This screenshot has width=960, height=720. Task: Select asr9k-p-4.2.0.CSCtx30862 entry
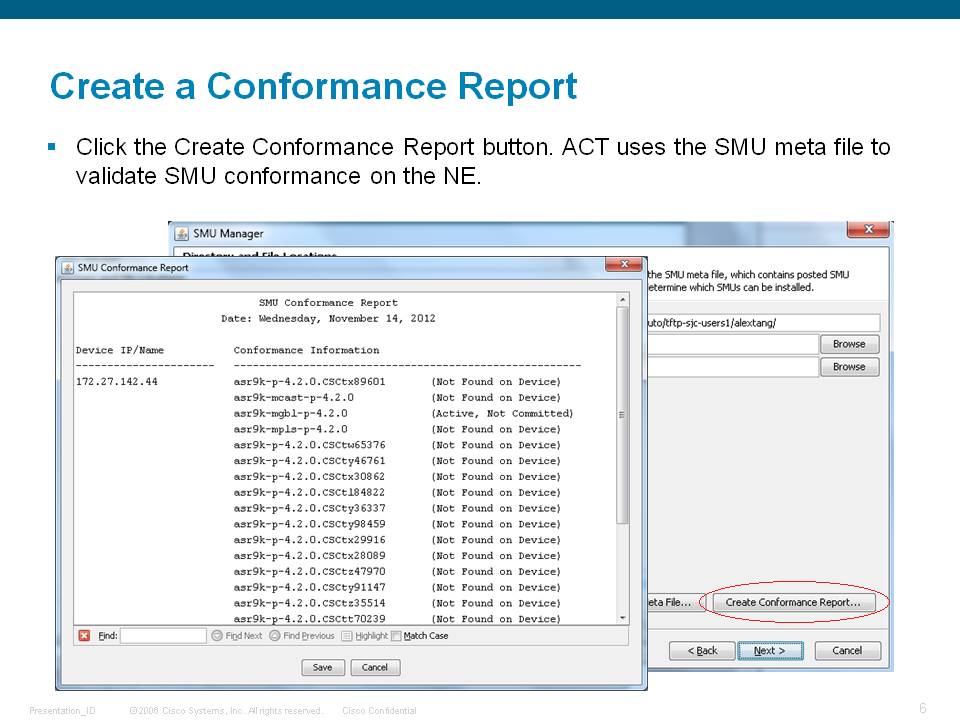tap(309, 477)
